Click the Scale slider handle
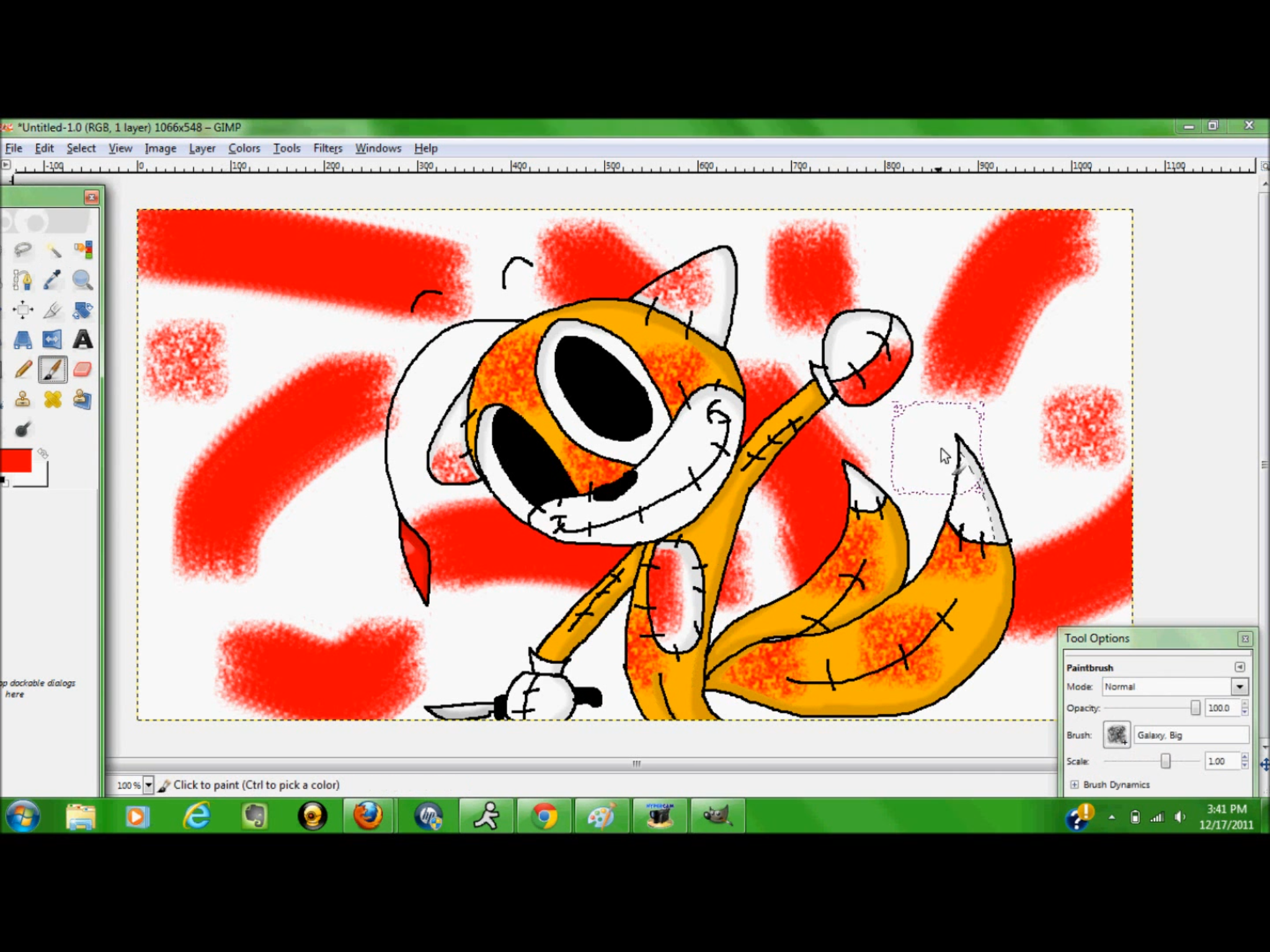 (x=1166, y=761)
